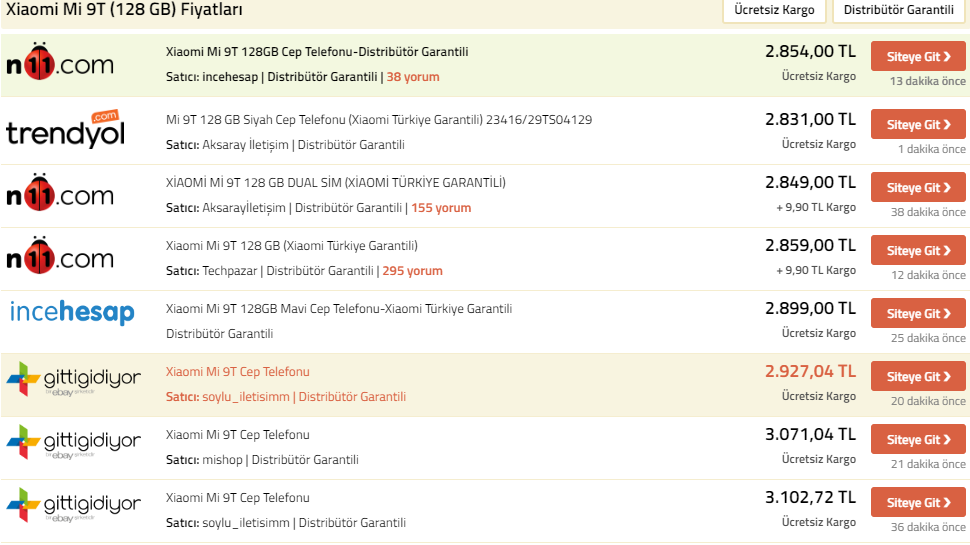Screen dimensions: 970x545
Task: Click '+ 9,90 TL Kargo' under 2.849,00 TL
Action: click(816, 208)
